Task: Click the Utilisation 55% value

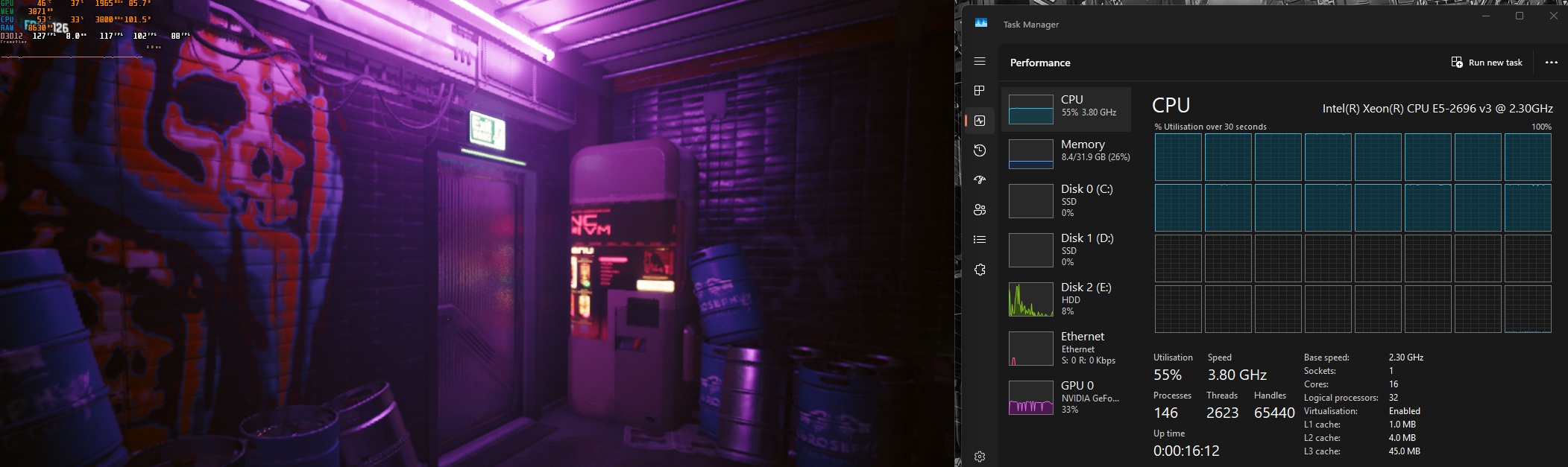Action: 1167,375
